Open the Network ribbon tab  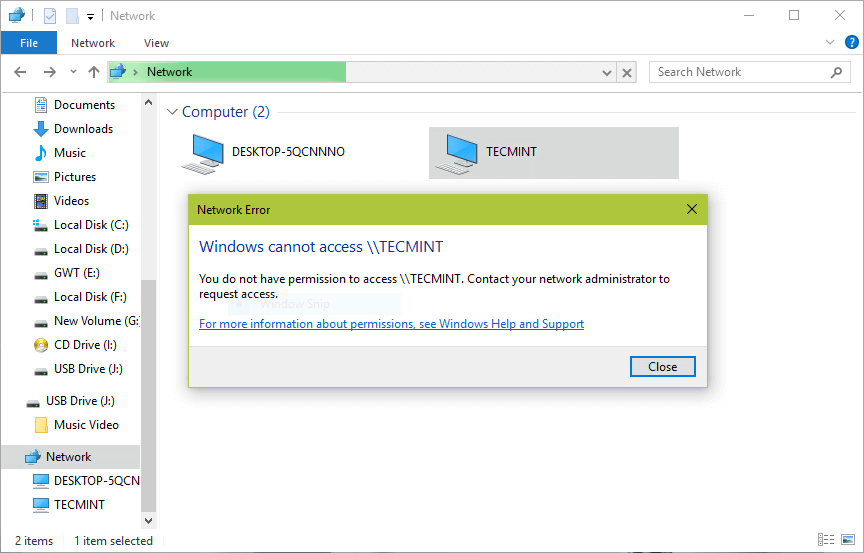coord(93,43)
